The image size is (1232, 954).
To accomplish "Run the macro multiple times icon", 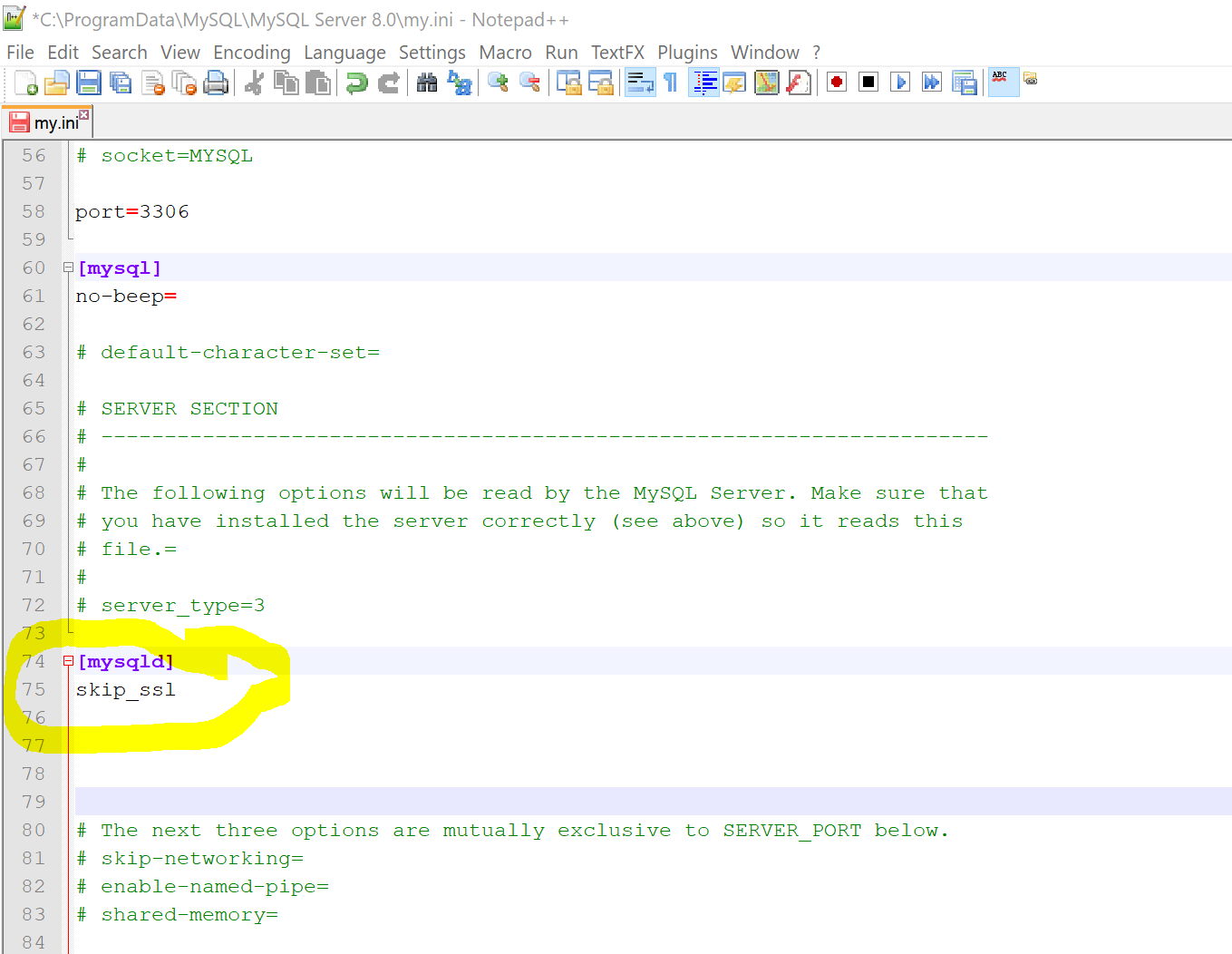I will click(x=932, y=83).
